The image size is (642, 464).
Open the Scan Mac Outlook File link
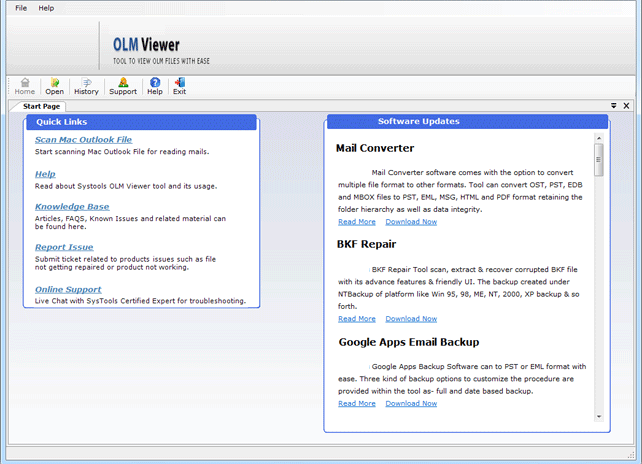[84, 140]
